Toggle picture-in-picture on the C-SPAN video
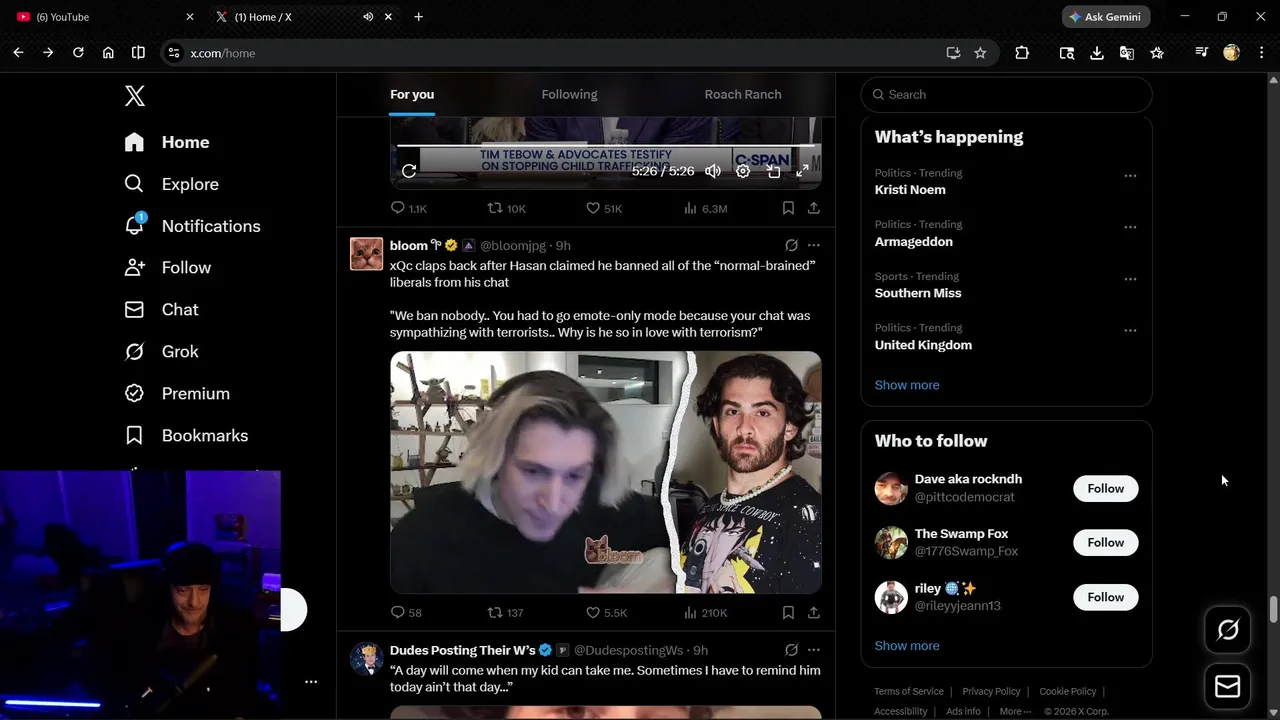The height and width of the screenshot is (720, 1280). (x=773, y=171)
